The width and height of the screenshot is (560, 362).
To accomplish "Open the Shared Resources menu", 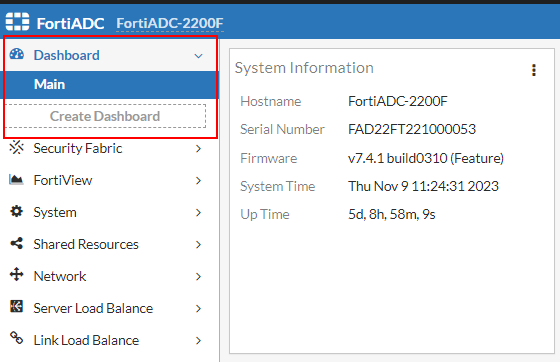I will tap(109, 244).
